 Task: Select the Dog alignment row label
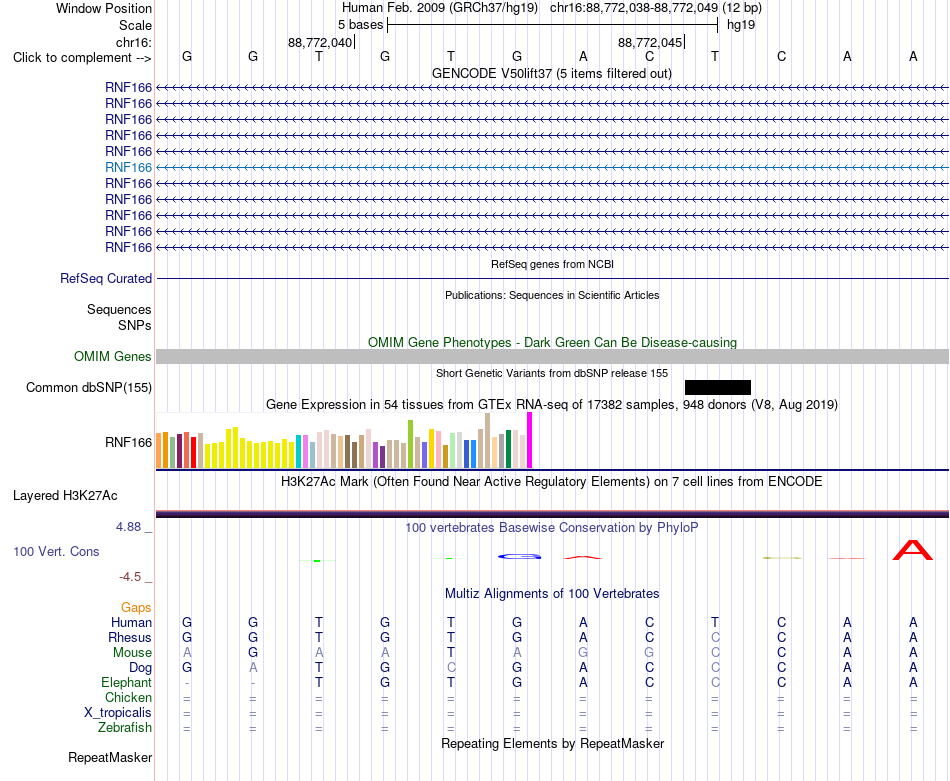click(x=140, y=668)
